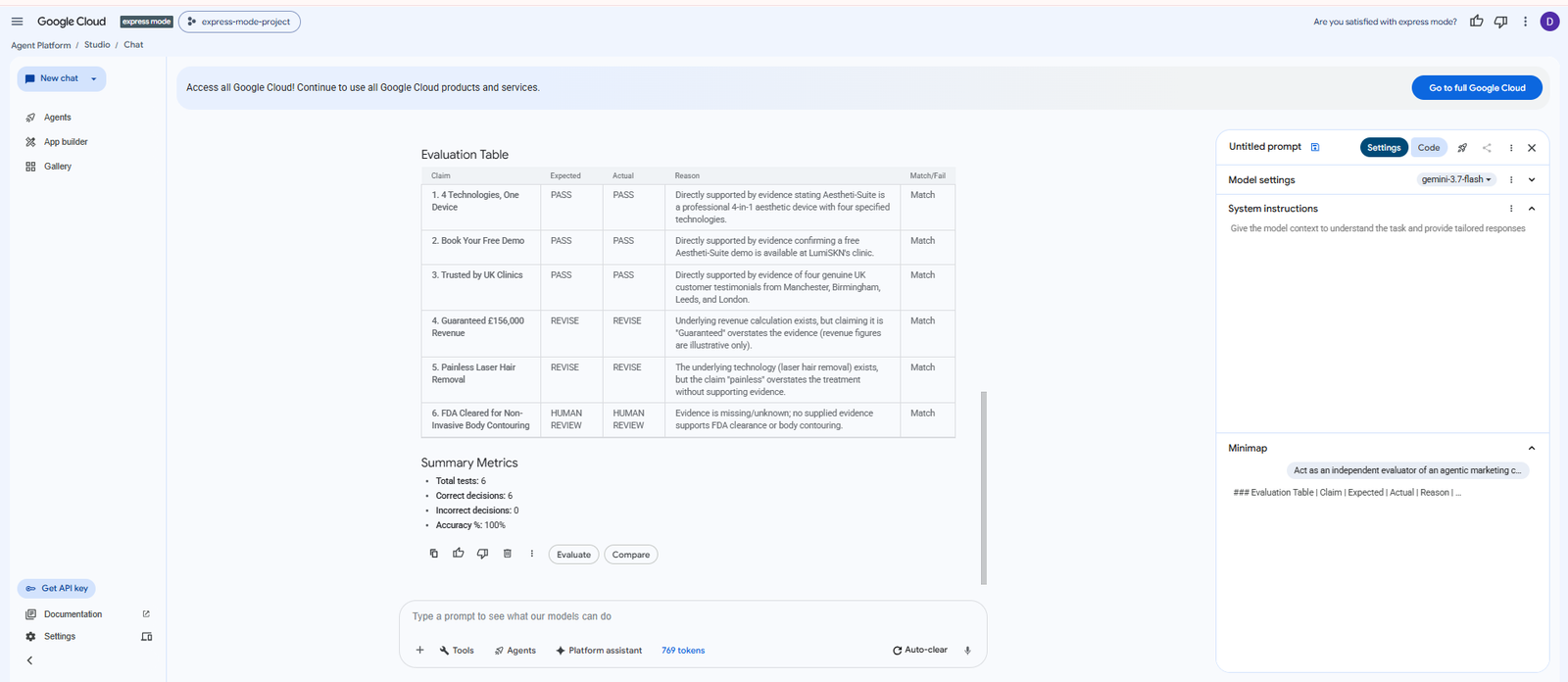Screen dimensions: 1568x682
Task: Collapse the System instructions section
Action: click(1532, 209)
